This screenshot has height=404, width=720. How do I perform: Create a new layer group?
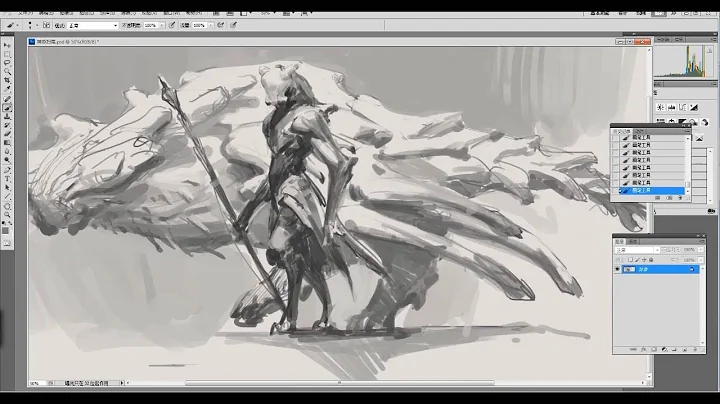tap(674, 349)
